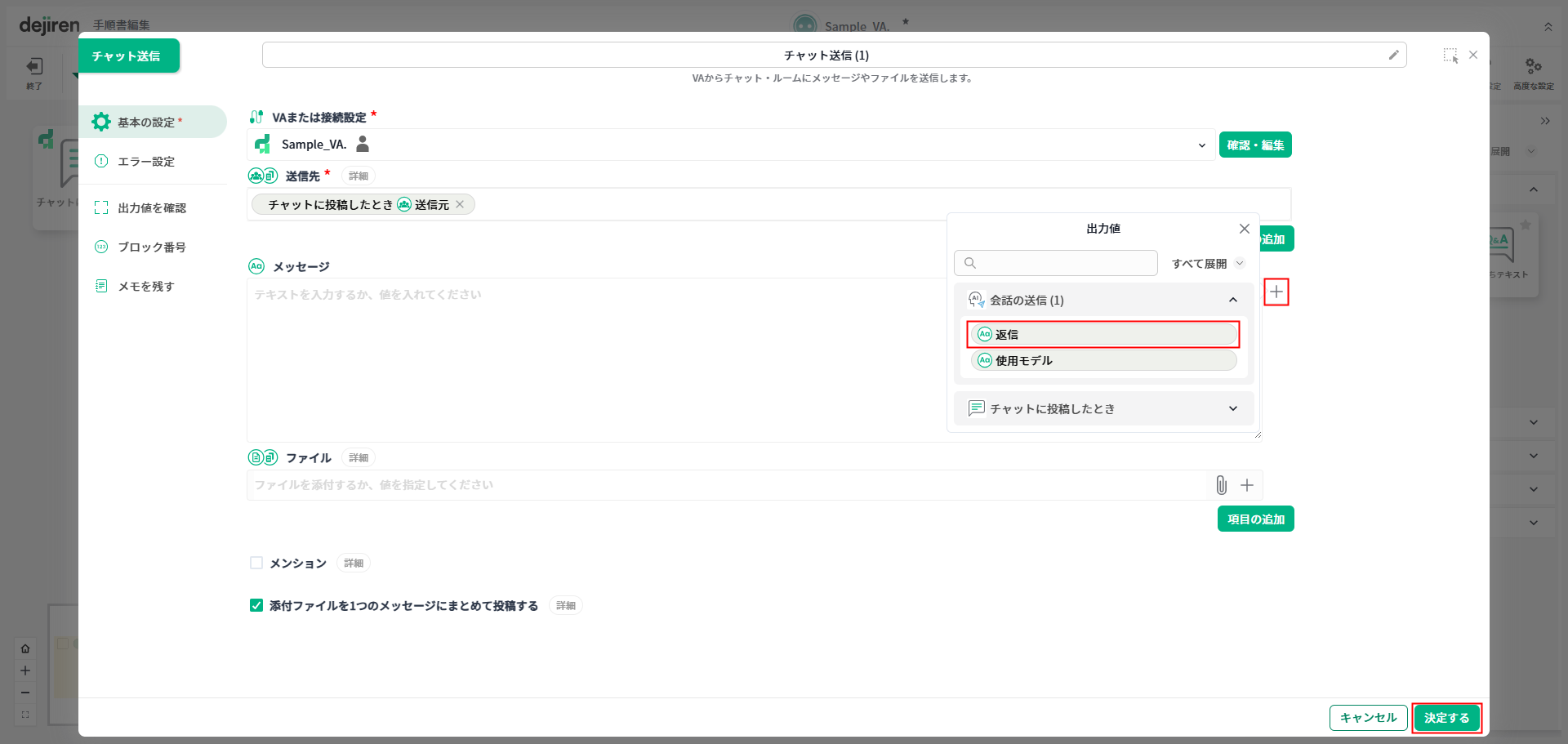Enable the メンション checkbox

coord(256,563)
